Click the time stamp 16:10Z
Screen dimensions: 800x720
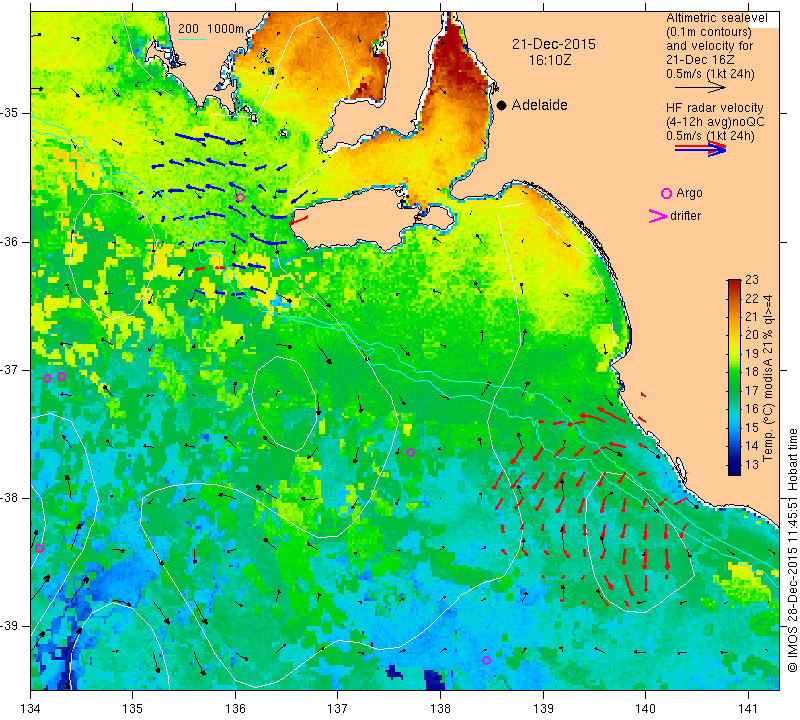(549, 60)
